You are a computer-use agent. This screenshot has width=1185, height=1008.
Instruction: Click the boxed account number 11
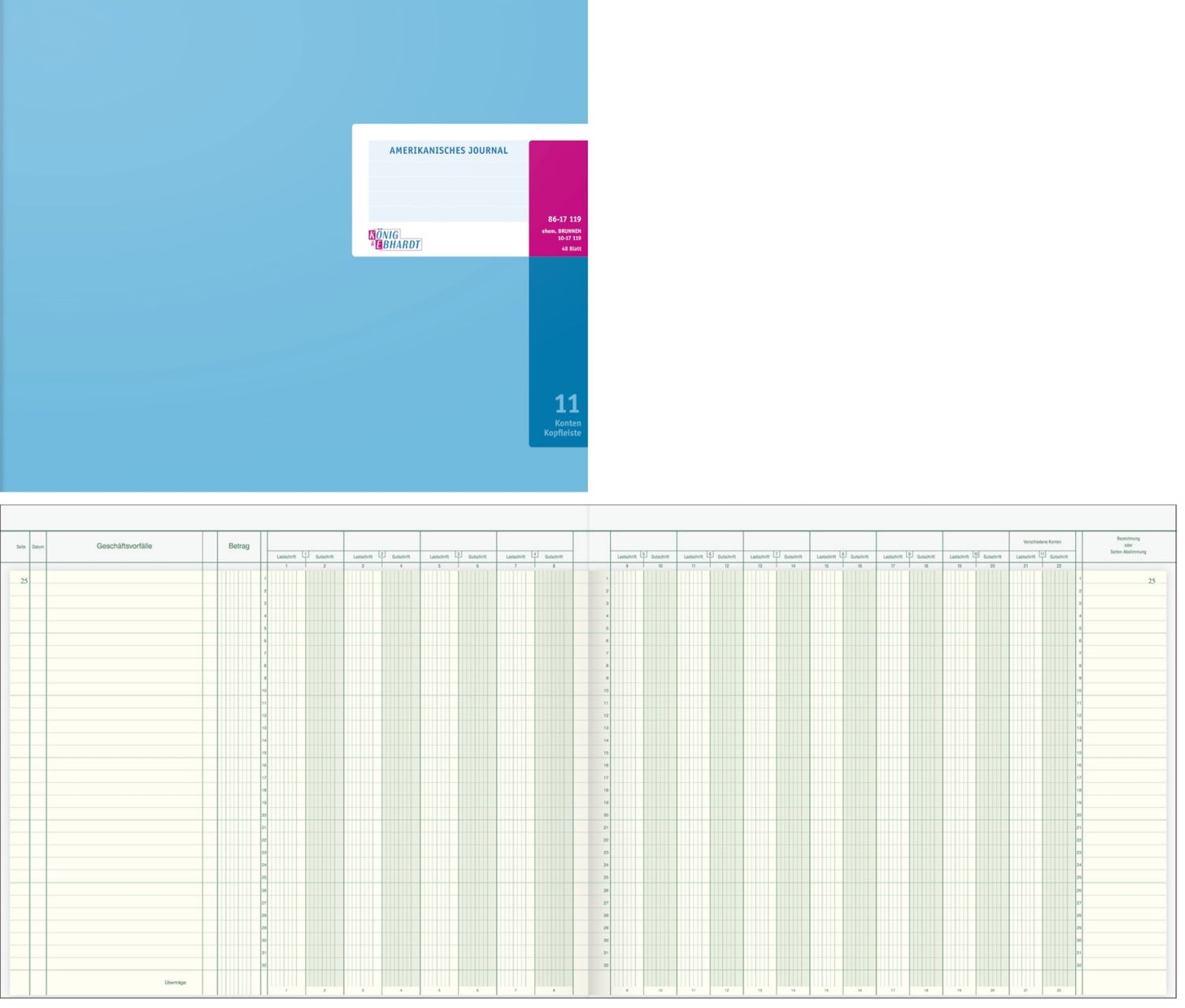point(1042,555)
